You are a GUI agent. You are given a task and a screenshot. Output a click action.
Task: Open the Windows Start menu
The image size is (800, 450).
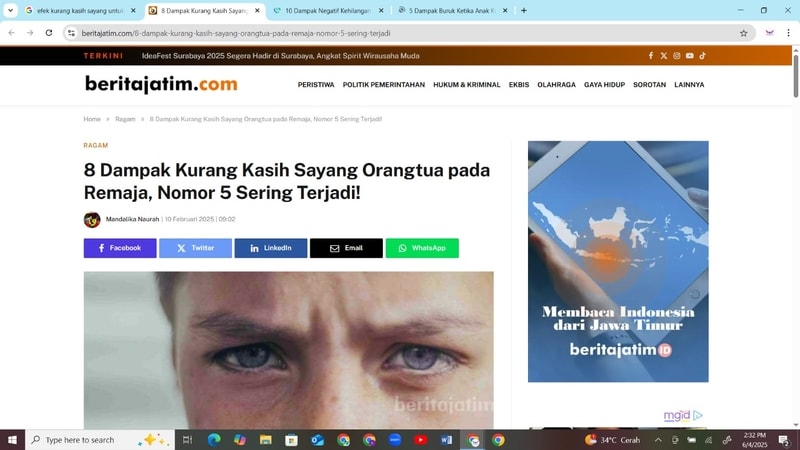click(x=12, y=440)
